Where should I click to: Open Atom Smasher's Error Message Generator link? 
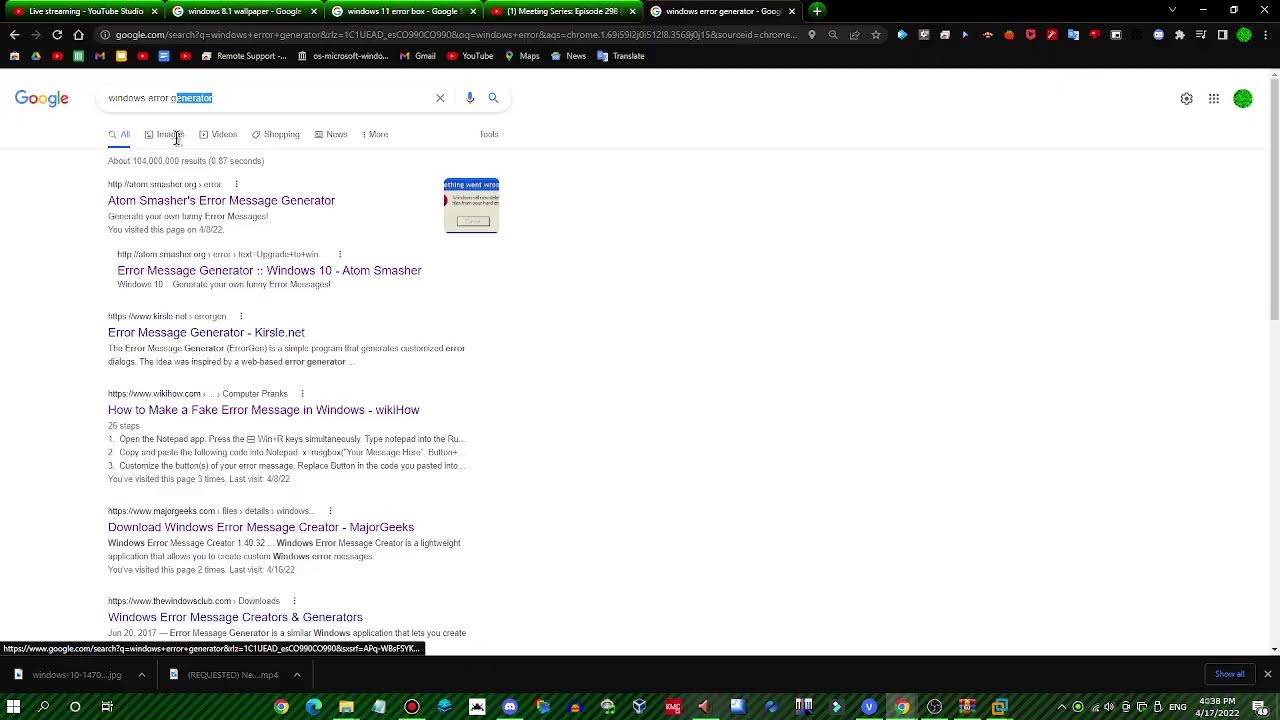221,200
